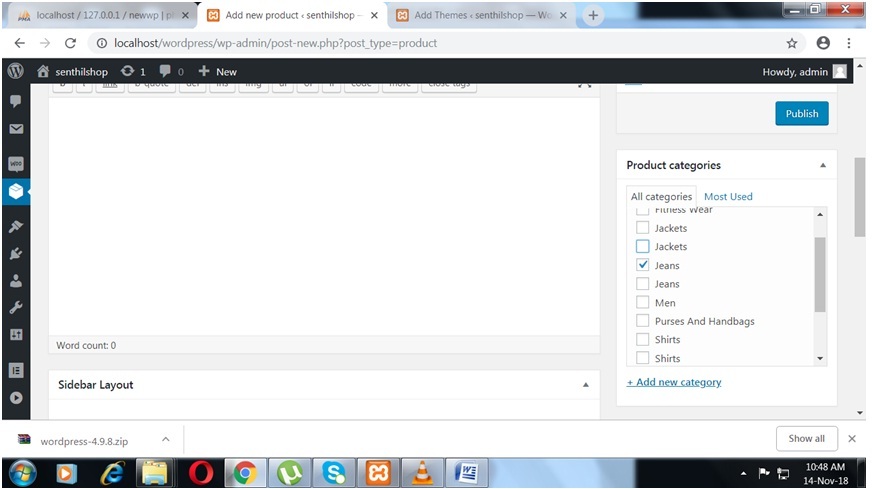This screenshot has width=872, height=489.
Task: Check the Men category checkbox
Action: coord(643,302)
